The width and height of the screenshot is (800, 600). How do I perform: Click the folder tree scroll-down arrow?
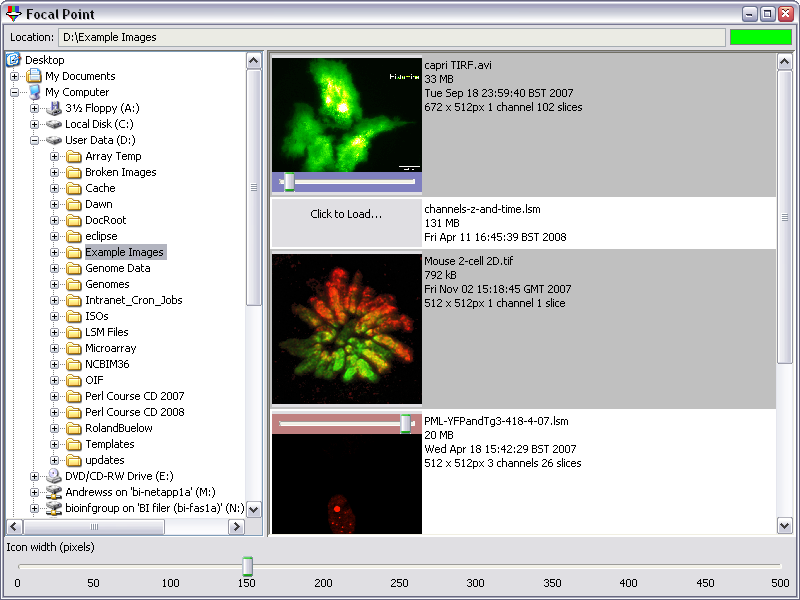pyautogui.click(x=253, y=509)
